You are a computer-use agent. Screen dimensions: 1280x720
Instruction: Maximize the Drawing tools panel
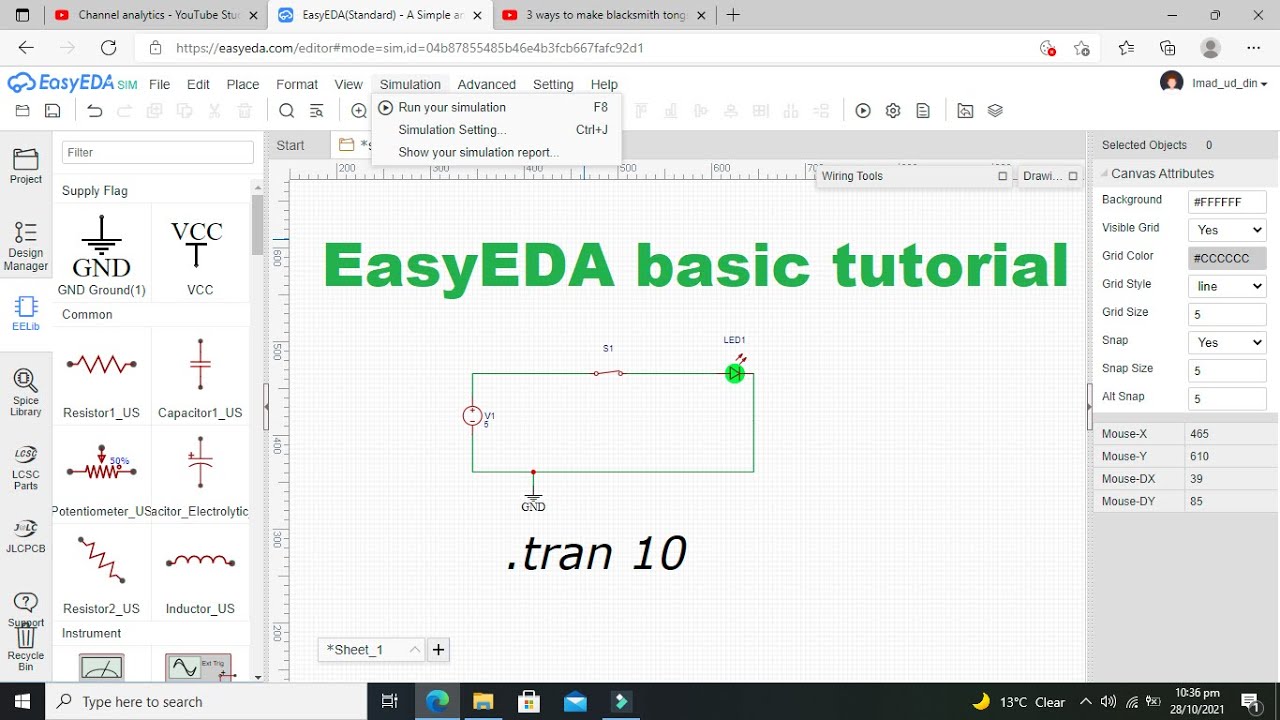[x=1073, y=176]
